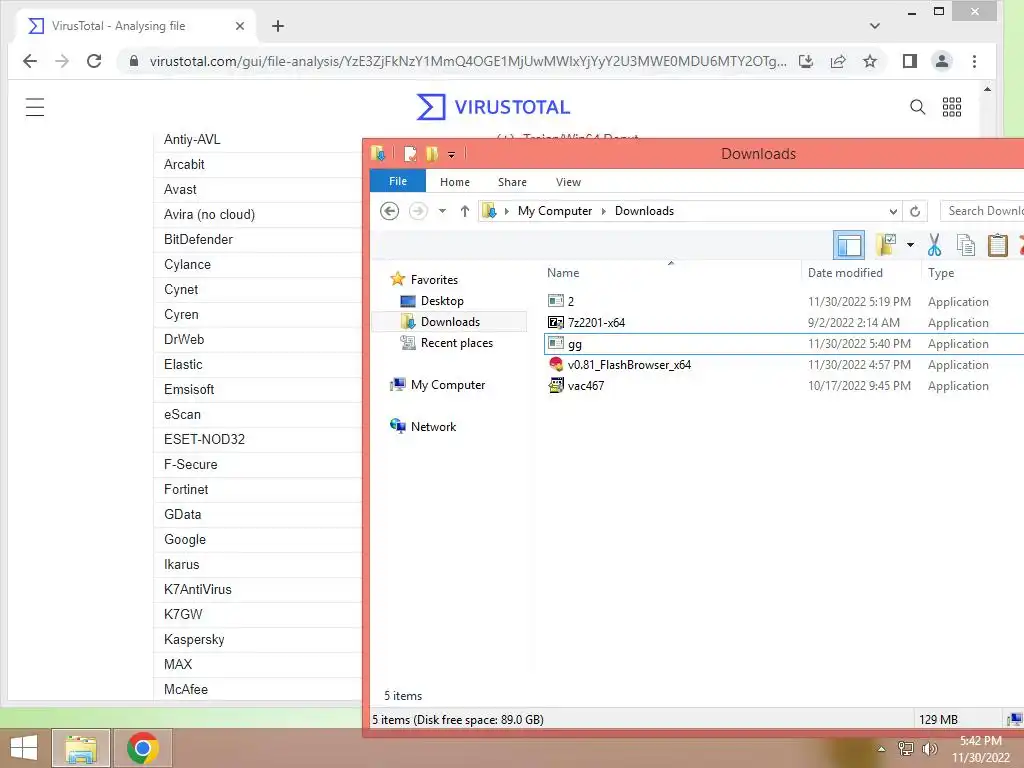Click the volume speaker tray icon
The height and width of the screenshot is (768, 1024).
[x=929, y=748]
